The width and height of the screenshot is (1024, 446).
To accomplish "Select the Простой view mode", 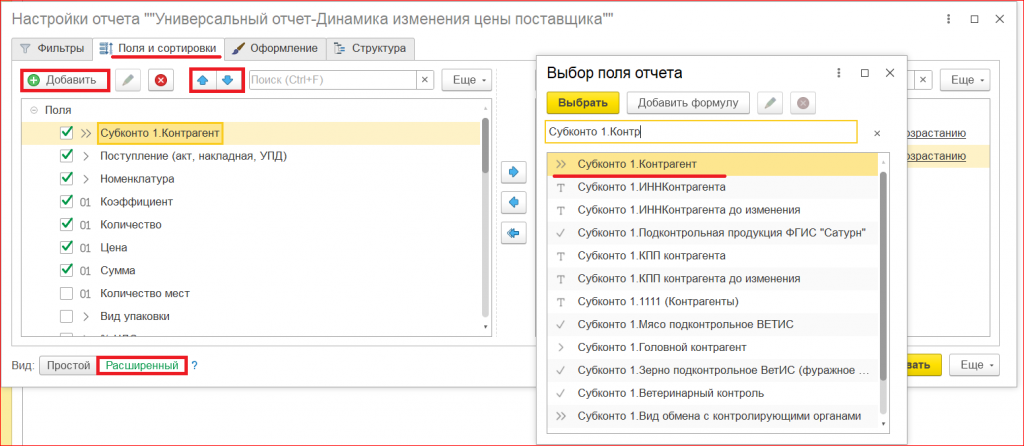I will (68, 366).
